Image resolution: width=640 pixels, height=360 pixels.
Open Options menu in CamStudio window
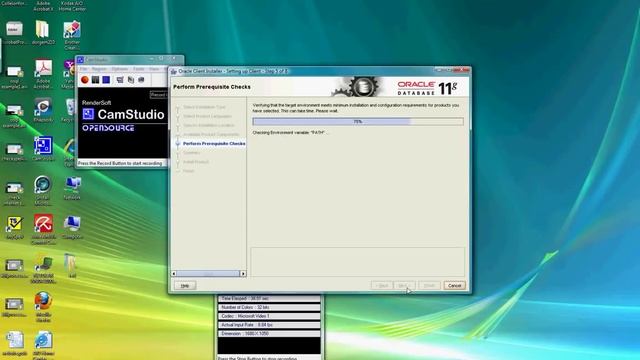pos(120,69)
